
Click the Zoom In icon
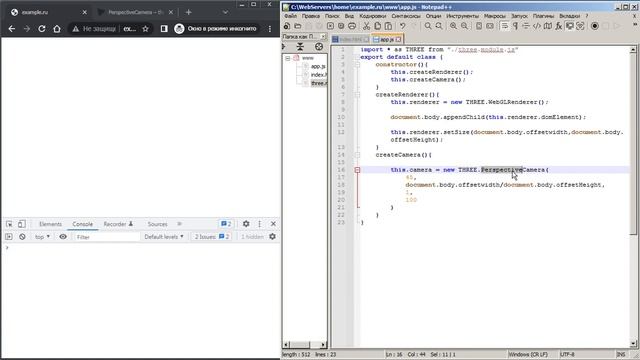click(453, 26)
